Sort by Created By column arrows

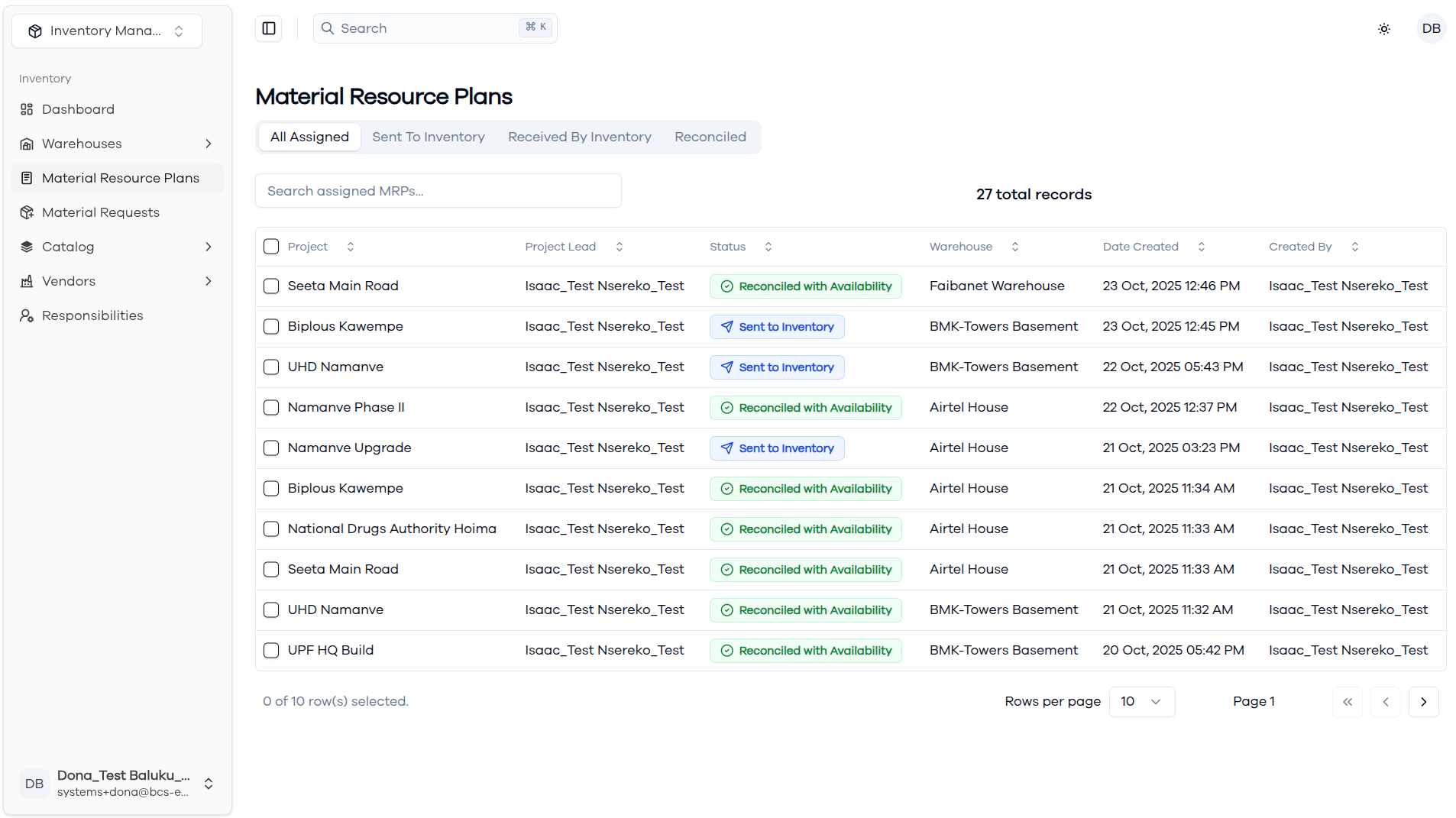click(1355, 247)
